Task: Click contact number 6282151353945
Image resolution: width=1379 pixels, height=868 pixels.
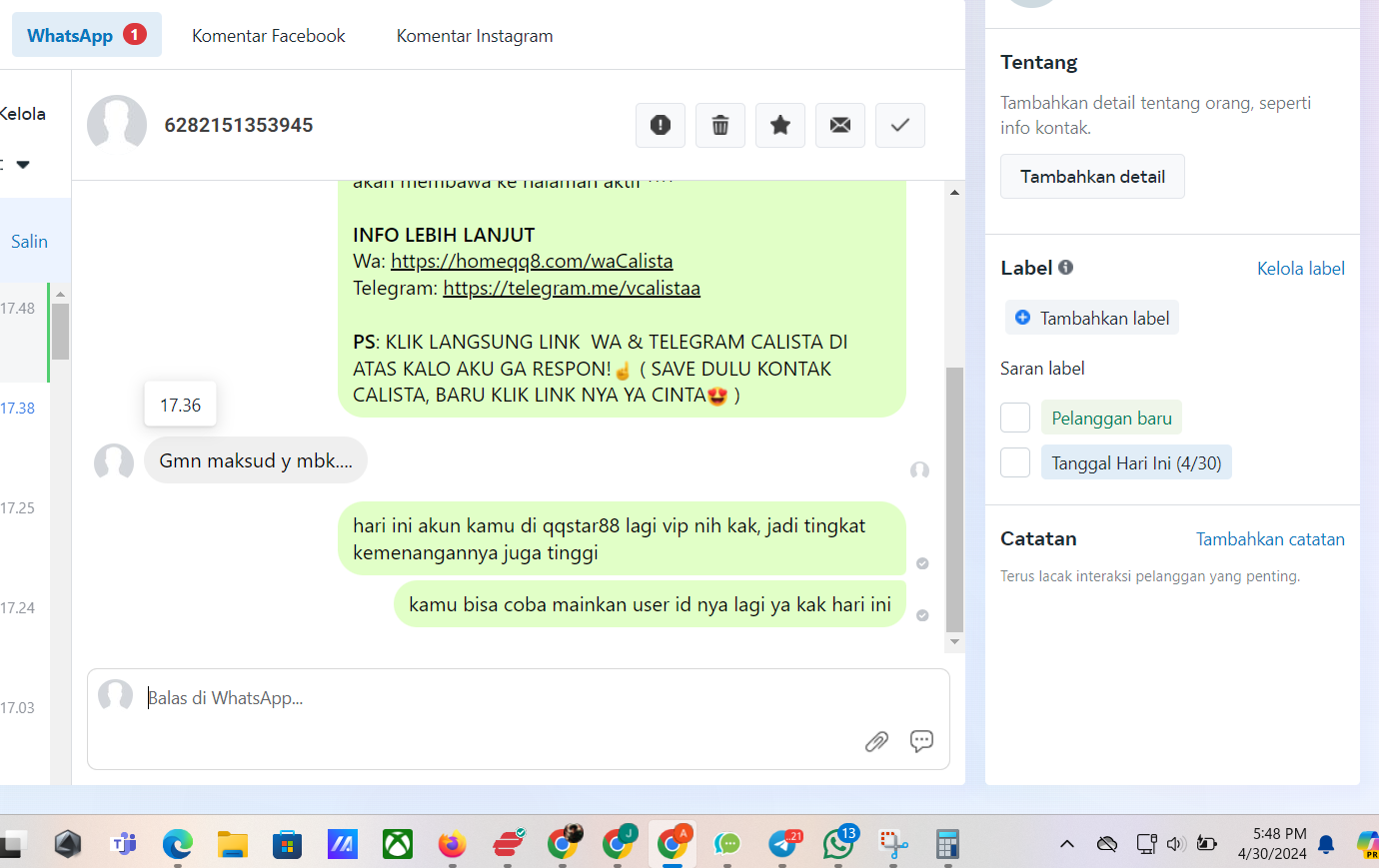Action: [239, 125]
